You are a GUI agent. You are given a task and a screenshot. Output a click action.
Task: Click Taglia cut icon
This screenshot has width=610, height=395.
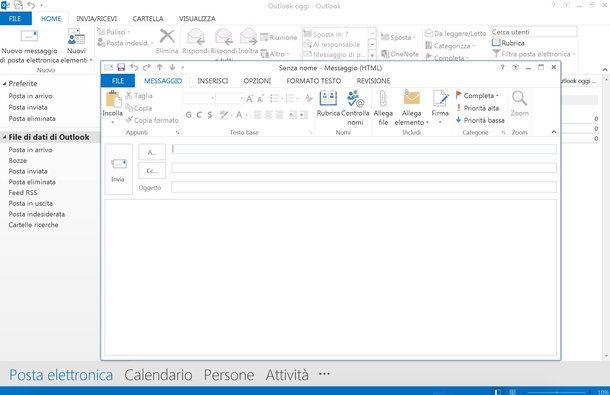tap(129, 95)
